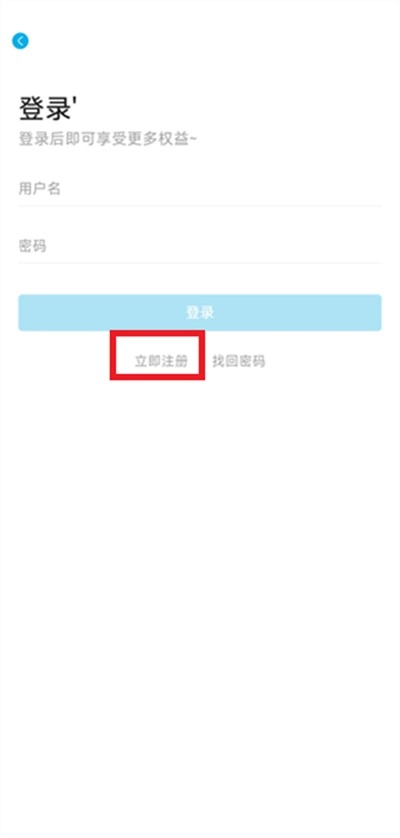The width and height of the screenshot is (400, 838).
Task: Choose 立即注册 inside the red box
Action: tap(161, 361)
